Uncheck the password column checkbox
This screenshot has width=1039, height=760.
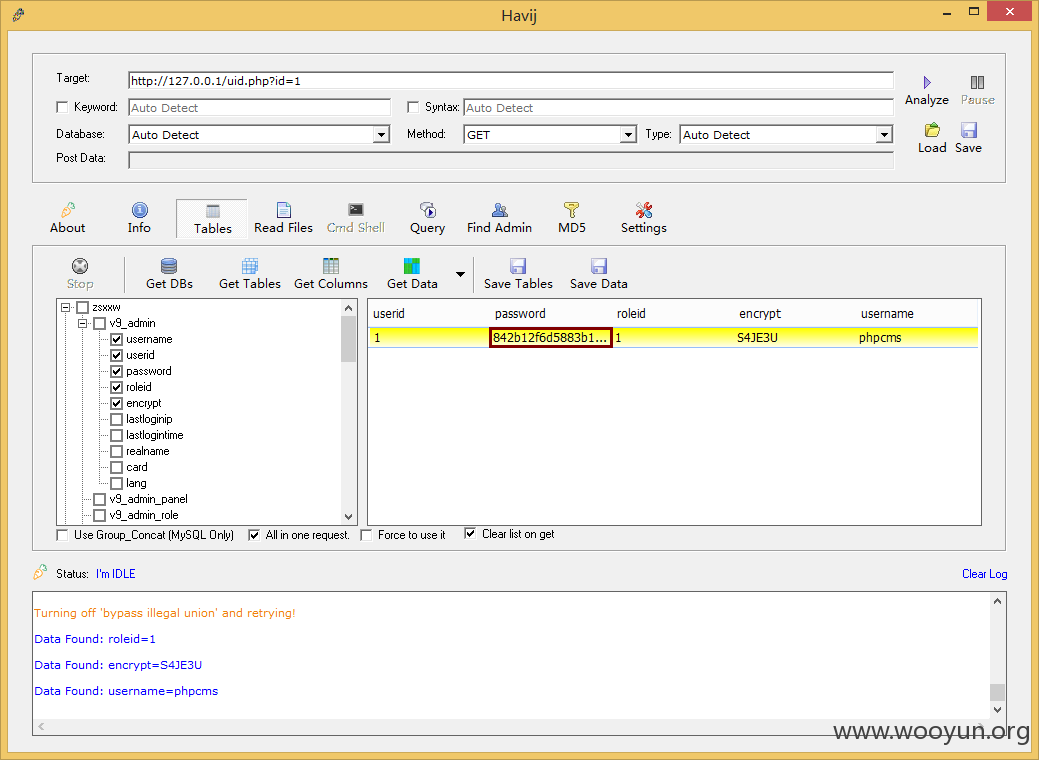pyautogui.click(x=117, y=371)
